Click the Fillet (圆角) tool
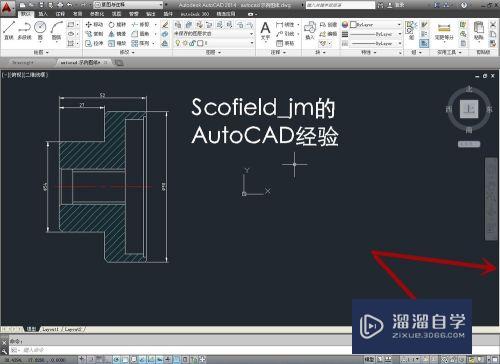 pyautogui.click(x=141, y=34)
